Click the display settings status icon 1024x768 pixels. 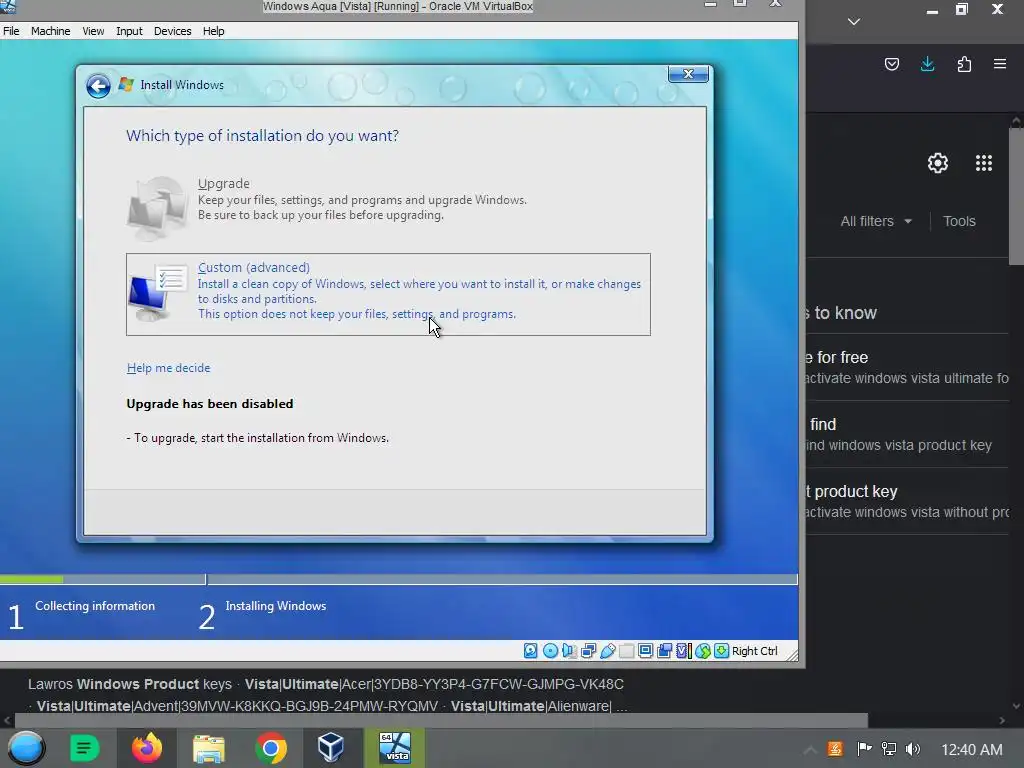pyautogui.click(x=645, y=650)
